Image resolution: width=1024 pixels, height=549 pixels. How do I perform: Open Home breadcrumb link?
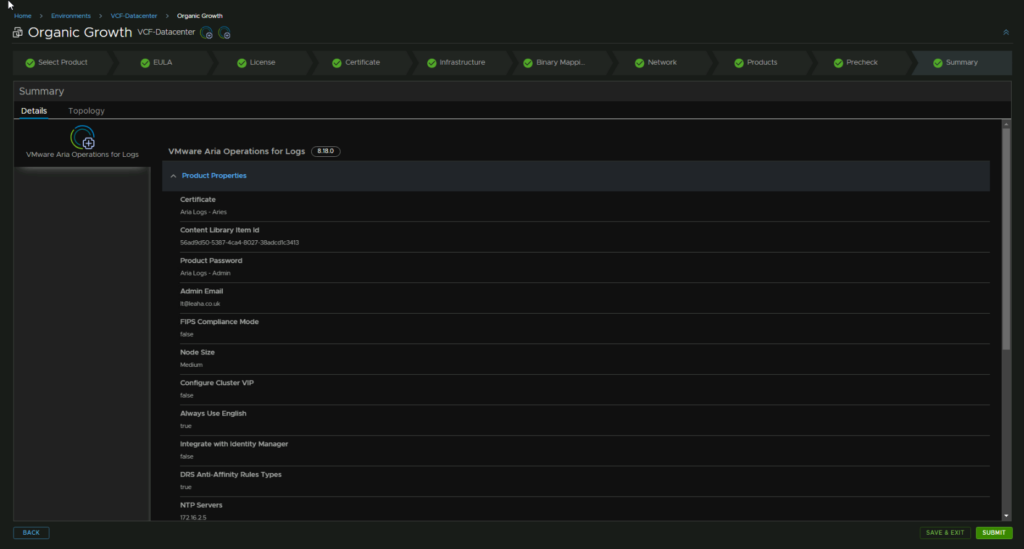pos(22,16)
